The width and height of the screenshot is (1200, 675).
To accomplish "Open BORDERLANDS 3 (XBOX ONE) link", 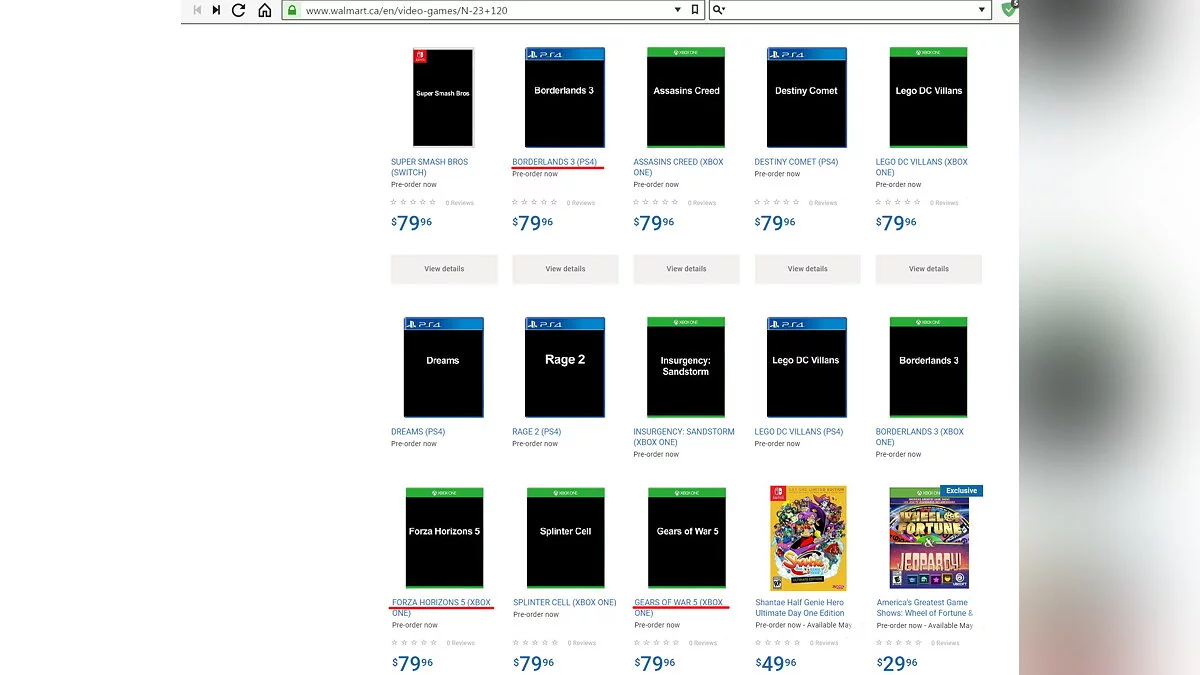I will 920,437.
